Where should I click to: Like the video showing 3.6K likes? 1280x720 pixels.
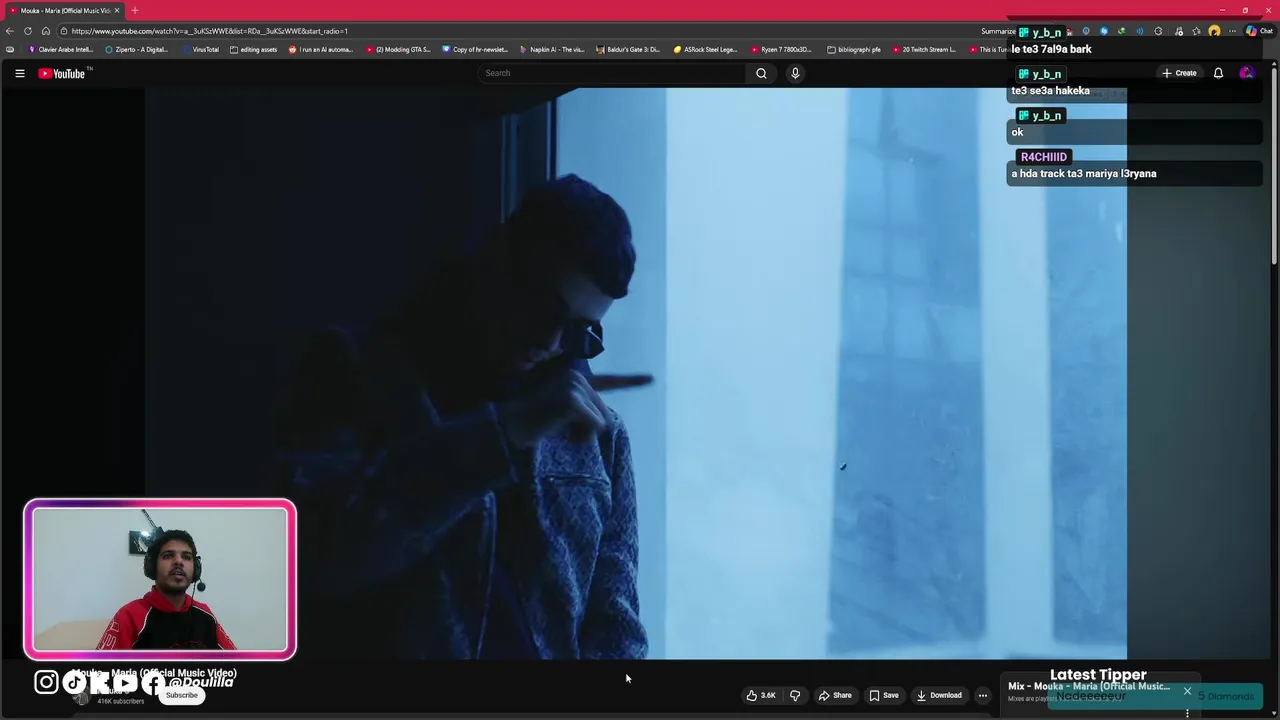click(x=761, y=695)
